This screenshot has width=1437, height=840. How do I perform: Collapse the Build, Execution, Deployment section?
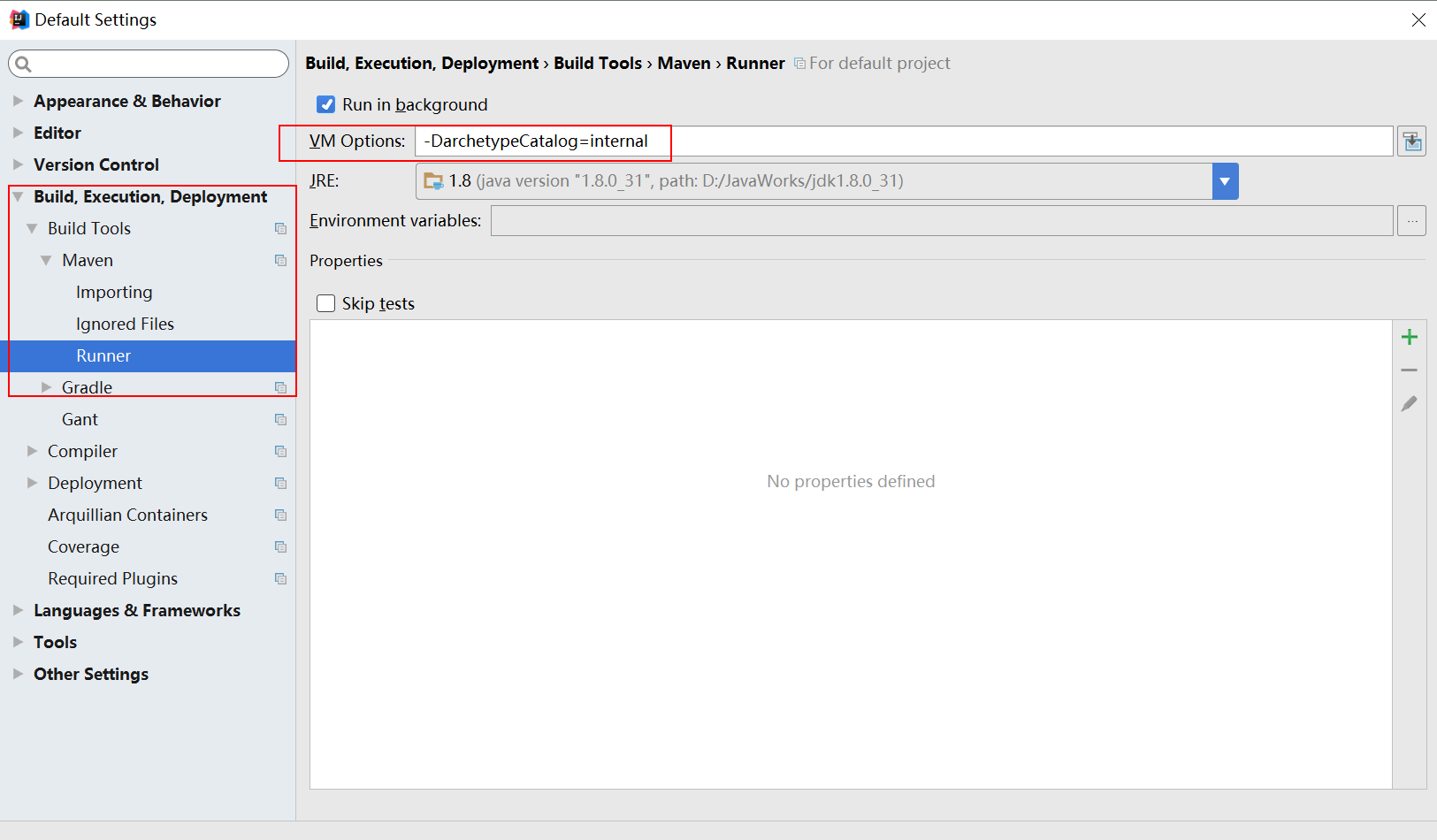point(18,196)
